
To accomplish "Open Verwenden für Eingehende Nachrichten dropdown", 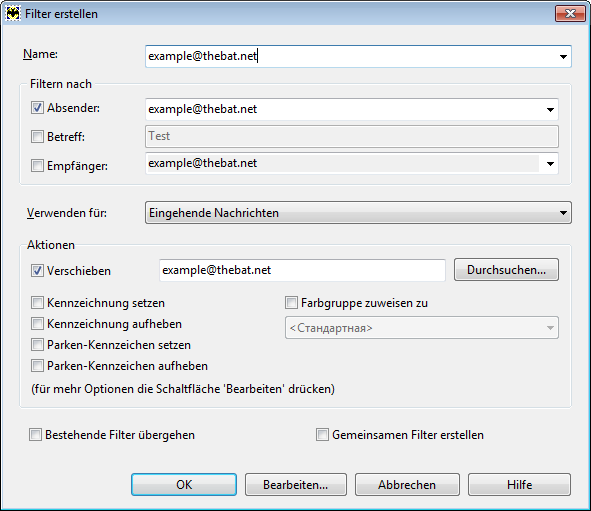I will click(358, 213).
